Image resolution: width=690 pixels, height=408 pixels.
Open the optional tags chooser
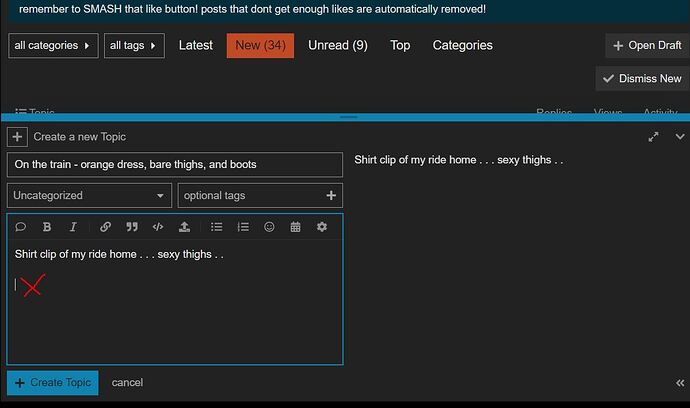[260, 195]
